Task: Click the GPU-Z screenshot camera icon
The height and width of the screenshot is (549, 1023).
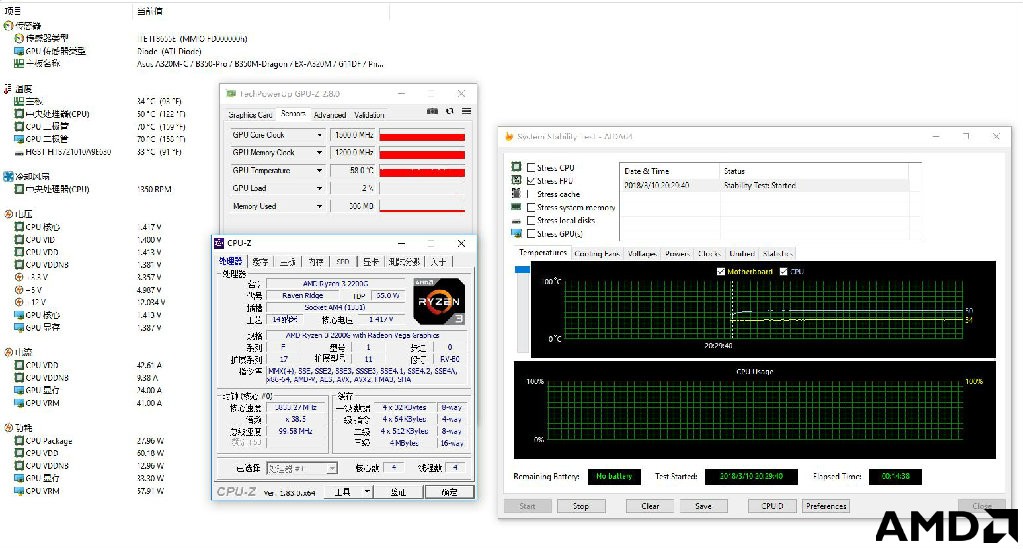Action: point(432,112)
